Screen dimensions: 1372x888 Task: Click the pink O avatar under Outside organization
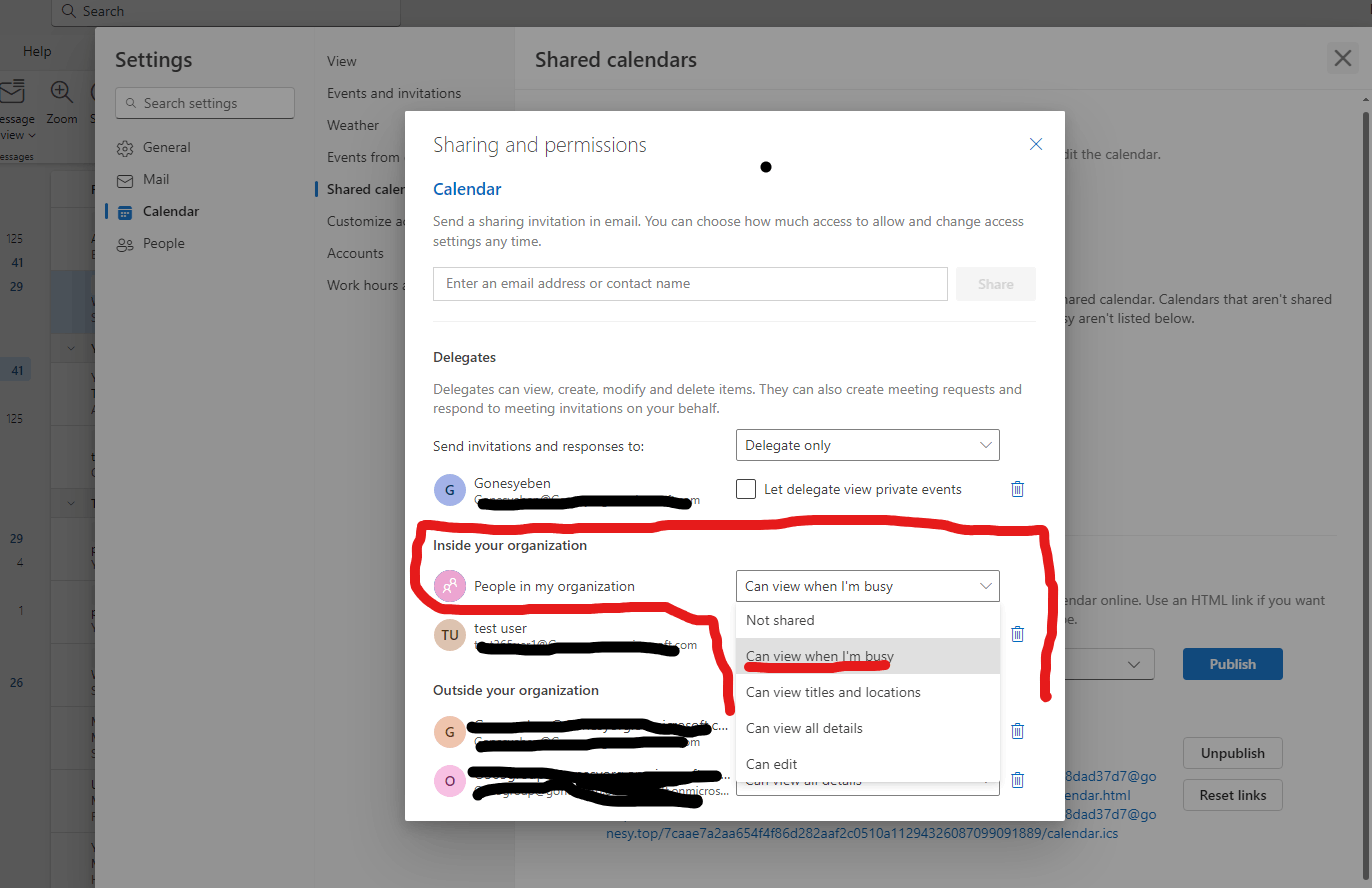pyautogui.click(x=450, y=781)
